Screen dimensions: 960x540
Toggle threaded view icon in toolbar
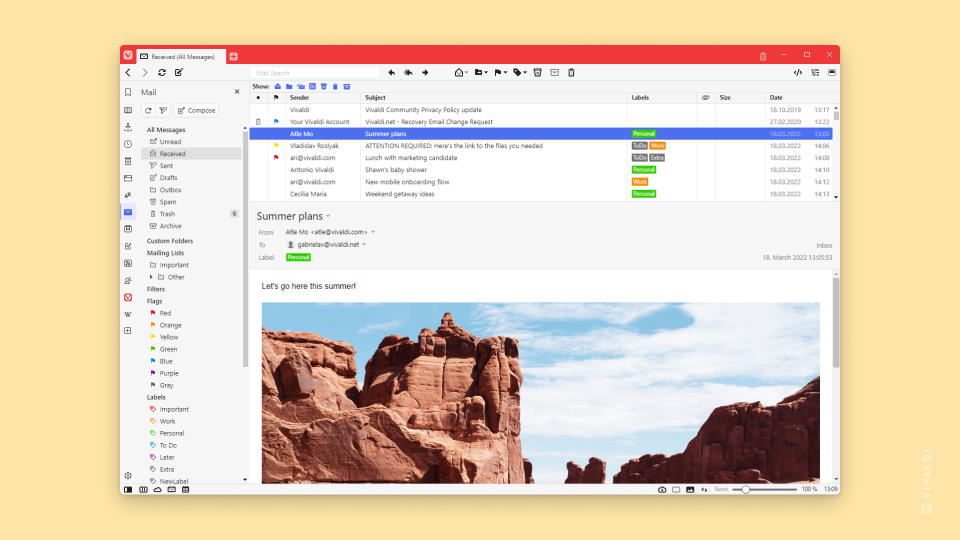click(x=815, y=73)
